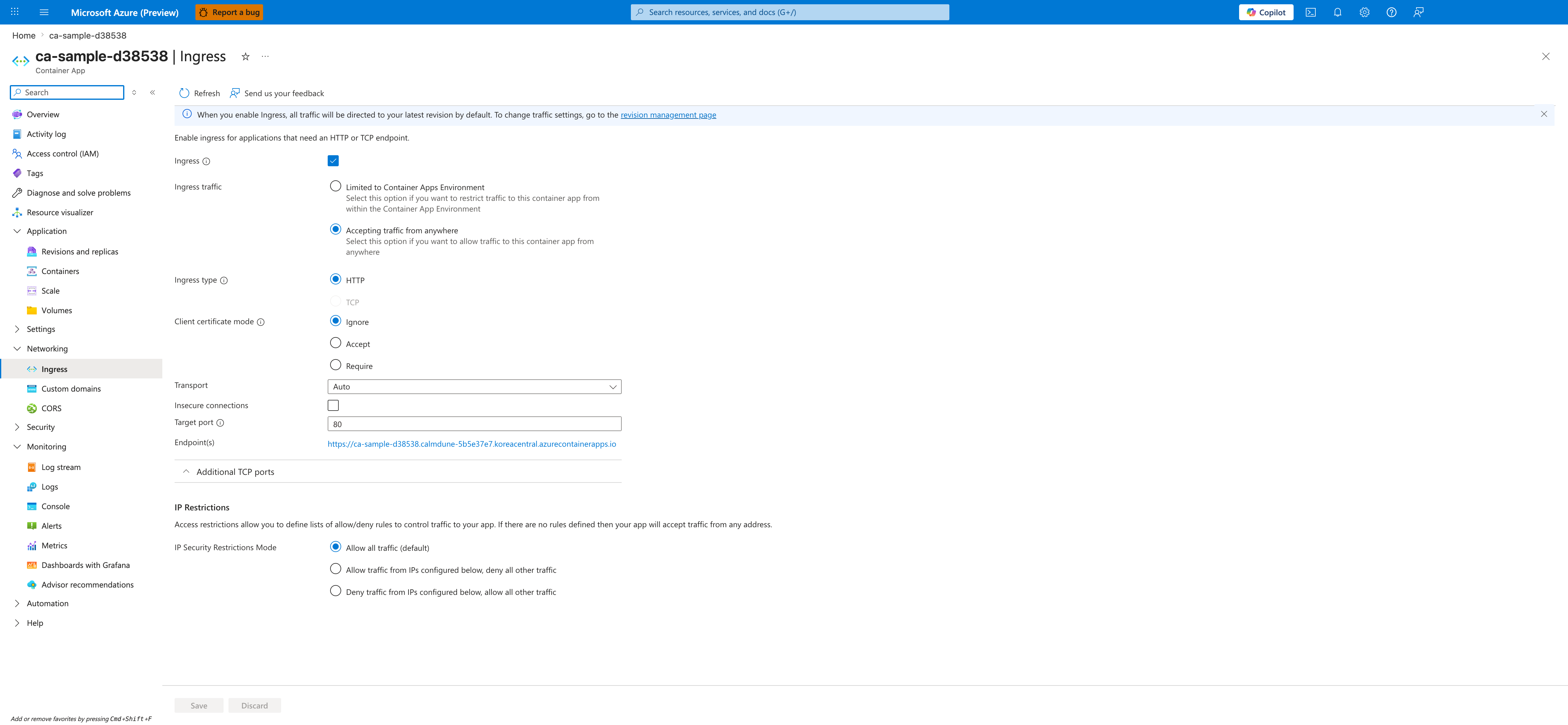The width and height of the screenshot is (1568, 725).
Task: Uncheck the Ingress enabled checkbox
Action: click(333, 161)
